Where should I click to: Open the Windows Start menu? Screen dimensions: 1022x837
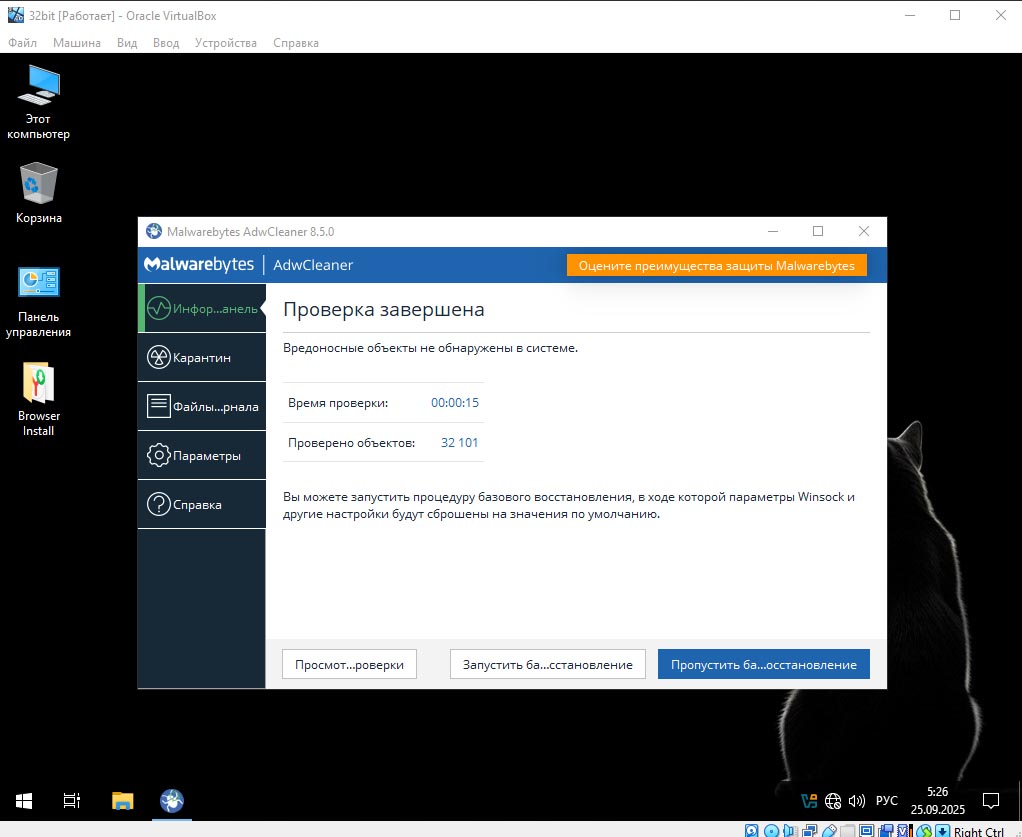pos(24,800)
